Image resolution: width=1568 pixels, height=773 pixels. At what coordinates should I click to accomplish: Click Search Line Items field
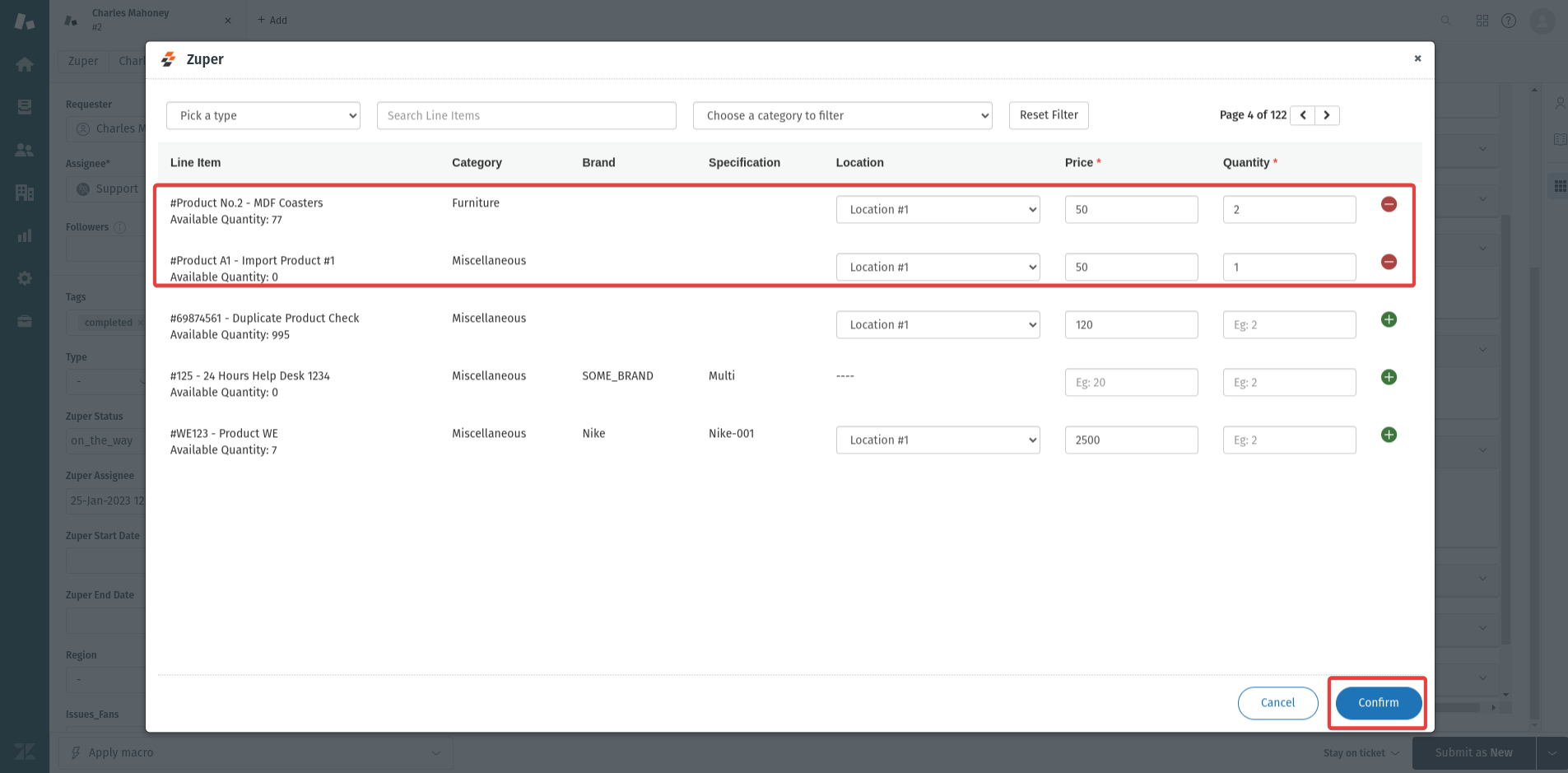coord(527,115)
